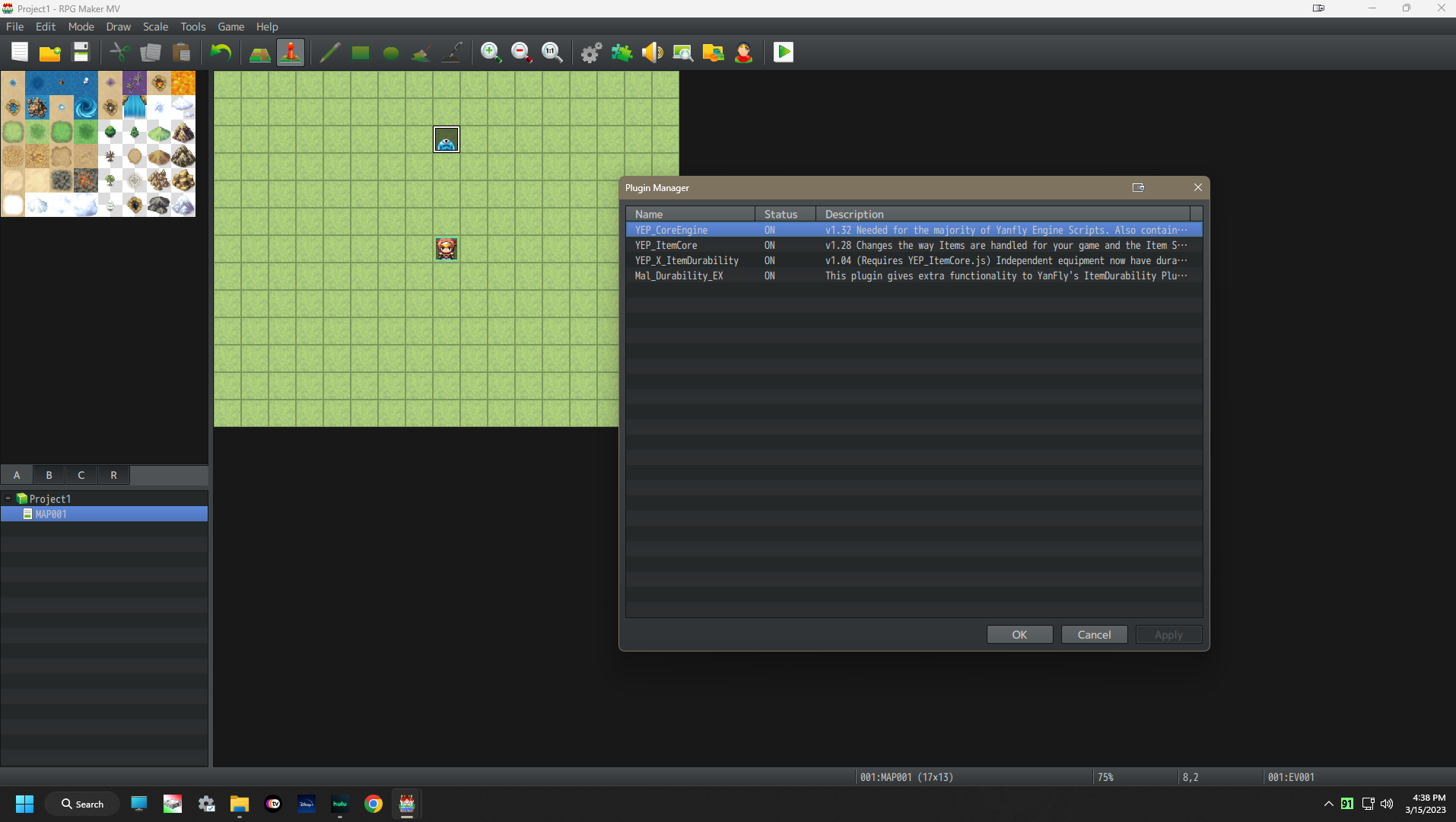The image size is (1456, 822).
Task: Click the Plugin Manager help icon in title bar
Action: point(1138,187)
